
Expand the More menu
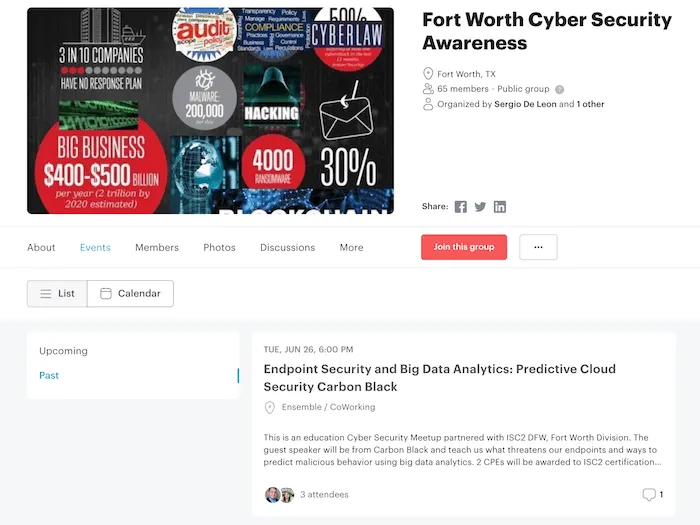(351, 247)
